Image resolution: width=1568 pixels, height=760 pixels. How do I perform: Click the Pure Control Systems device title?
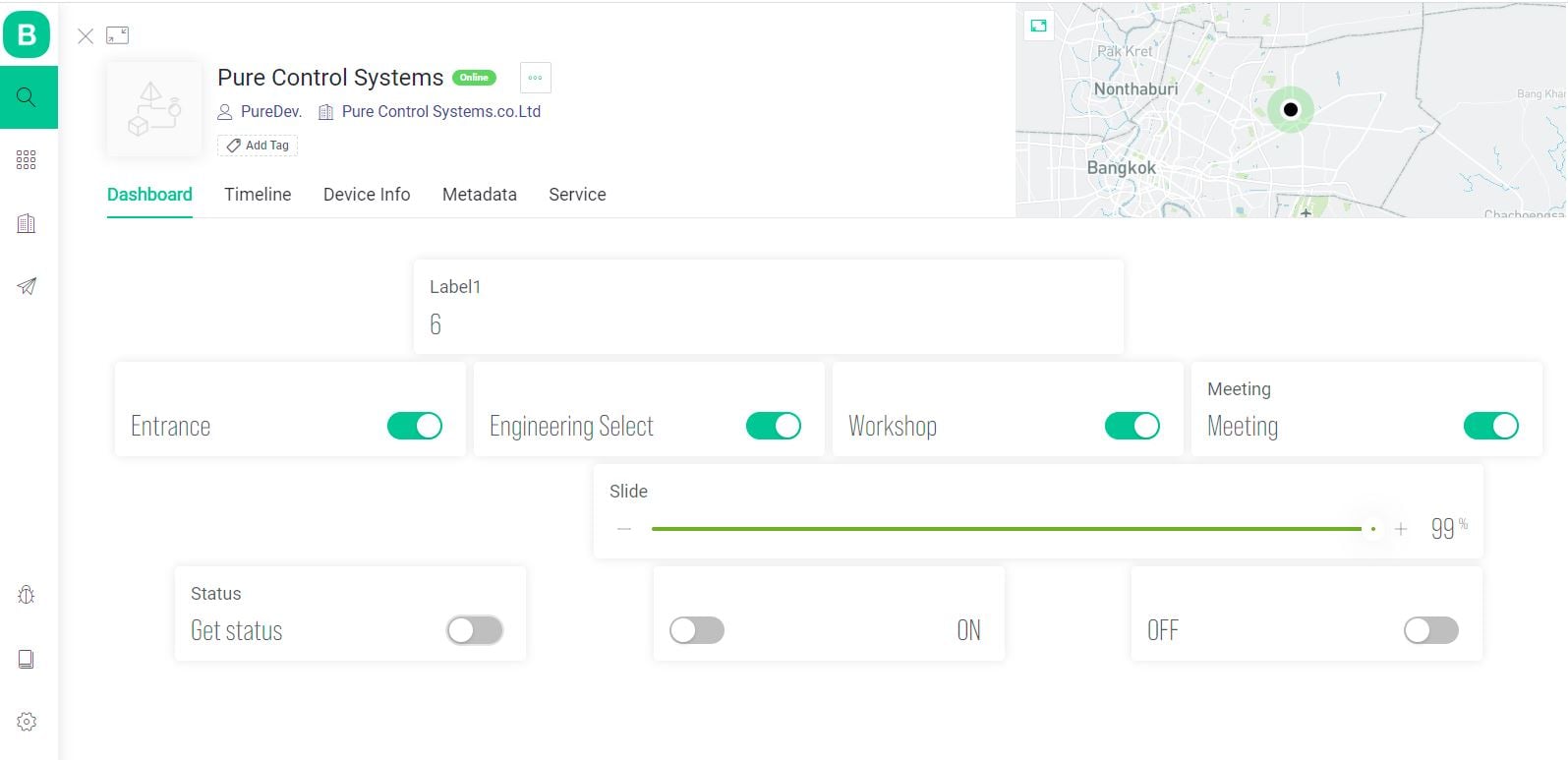pyautogui.click(x=330, y=78)
